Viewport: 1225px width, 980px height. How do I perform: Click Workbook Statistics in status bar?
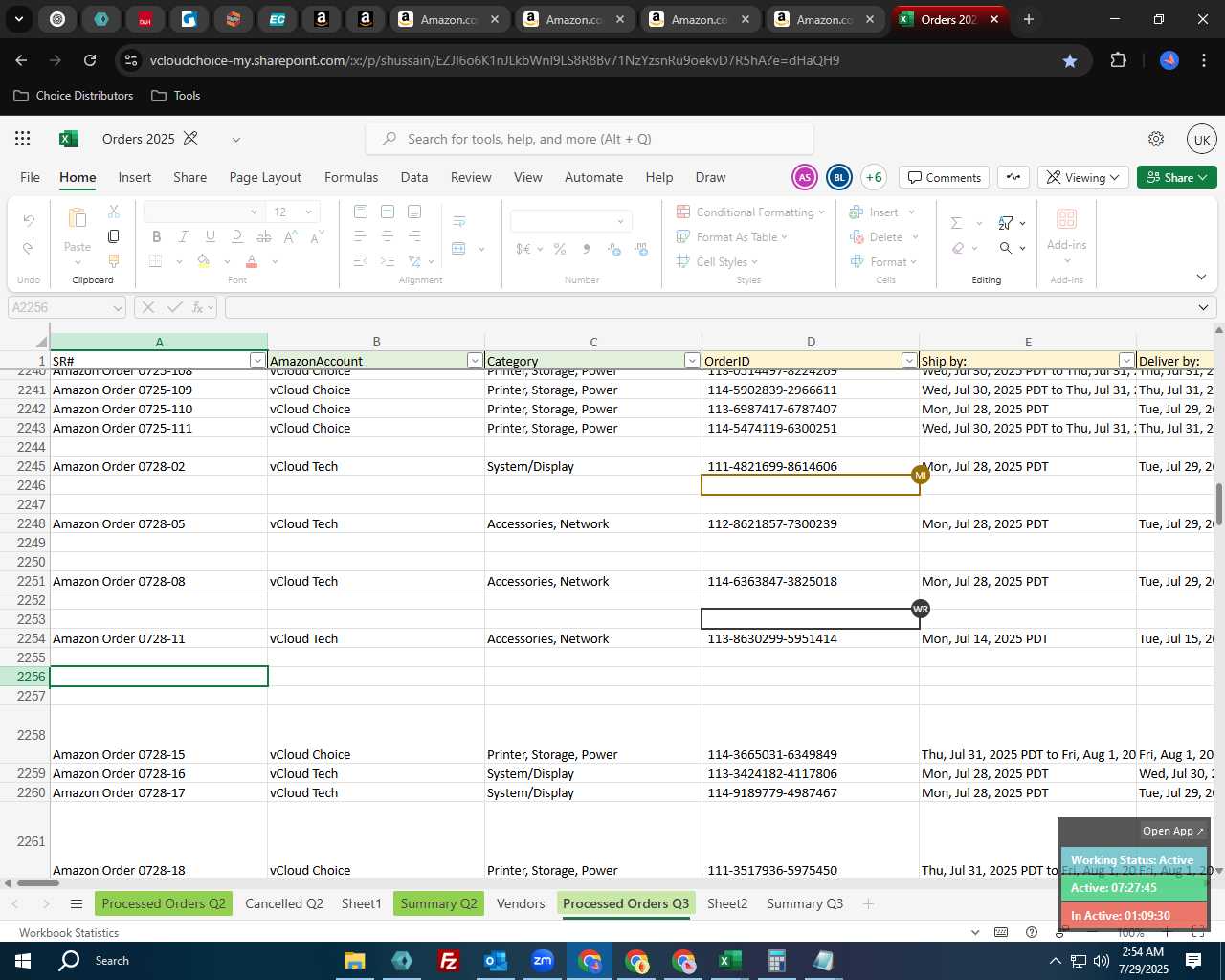coord(69,932)
